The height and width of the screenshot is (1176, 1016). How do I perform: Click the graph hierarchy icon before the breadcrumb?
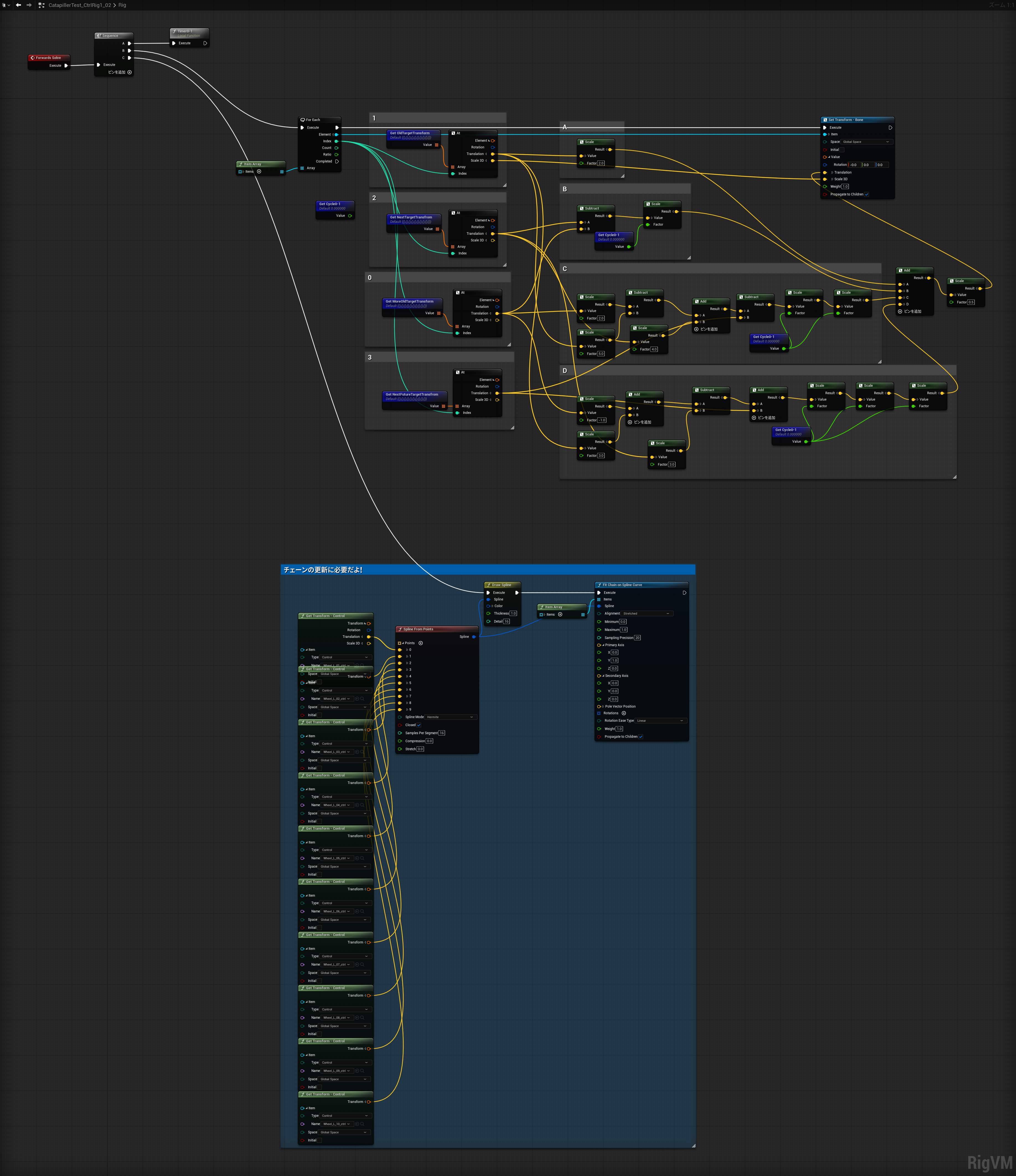pos(42,5)
